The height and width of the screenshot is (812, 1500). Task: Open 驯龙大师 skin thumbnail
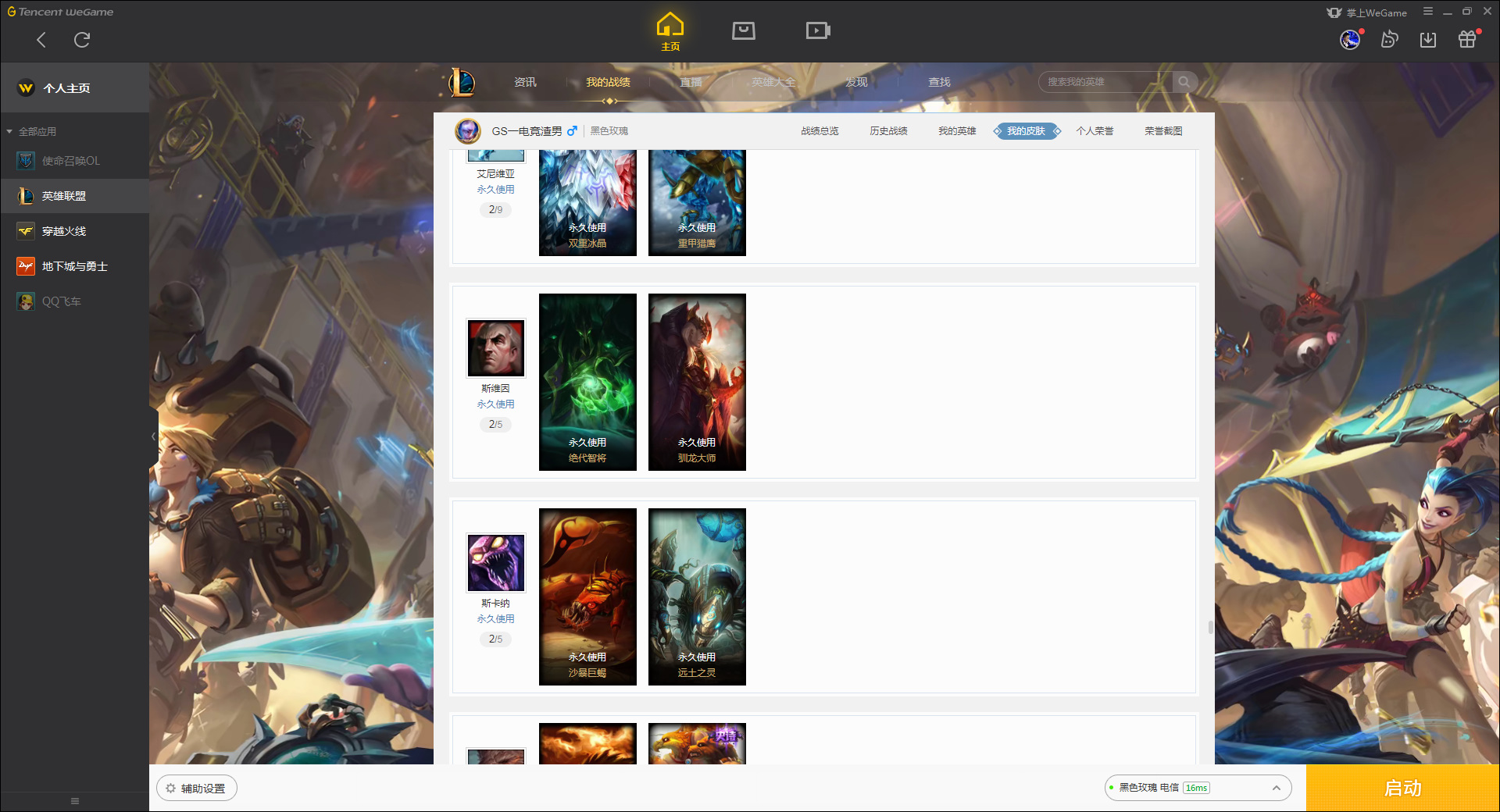(x=697, y=382)
